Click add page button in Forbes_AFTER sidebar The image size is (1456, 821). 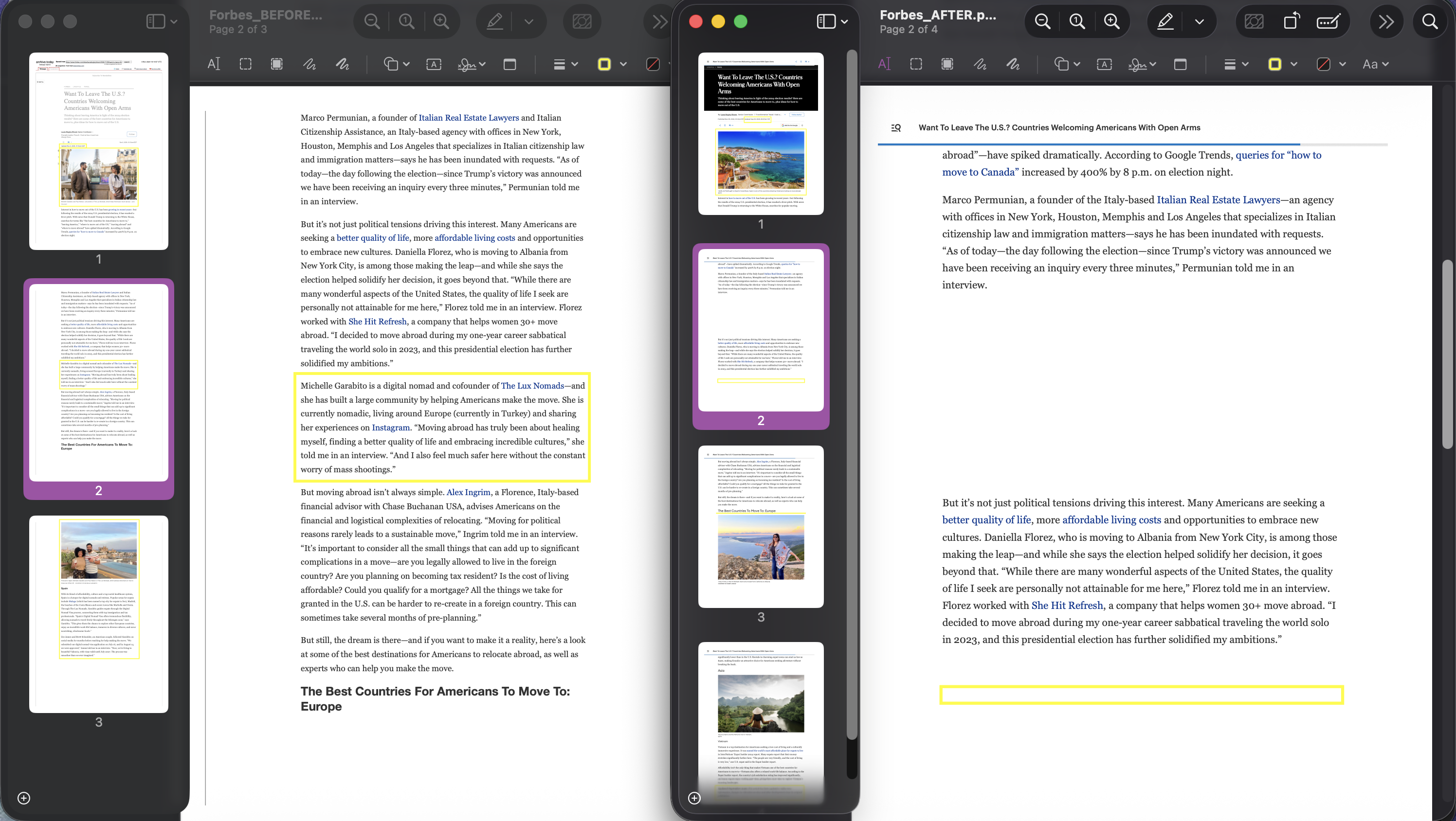(x=694, y=798)
